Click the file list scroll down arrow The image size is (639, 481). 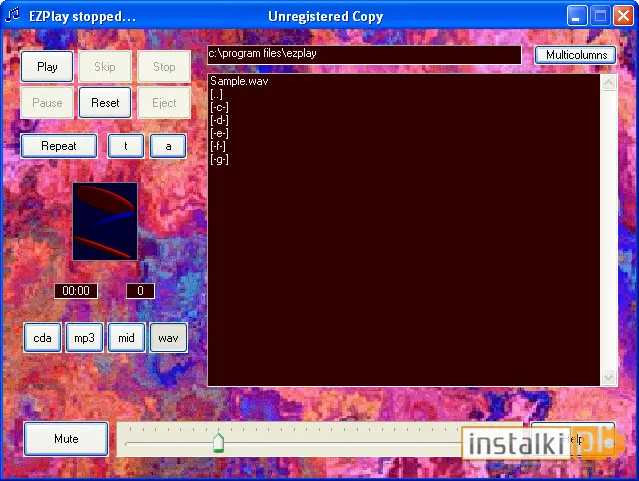(x=608, y=377)
